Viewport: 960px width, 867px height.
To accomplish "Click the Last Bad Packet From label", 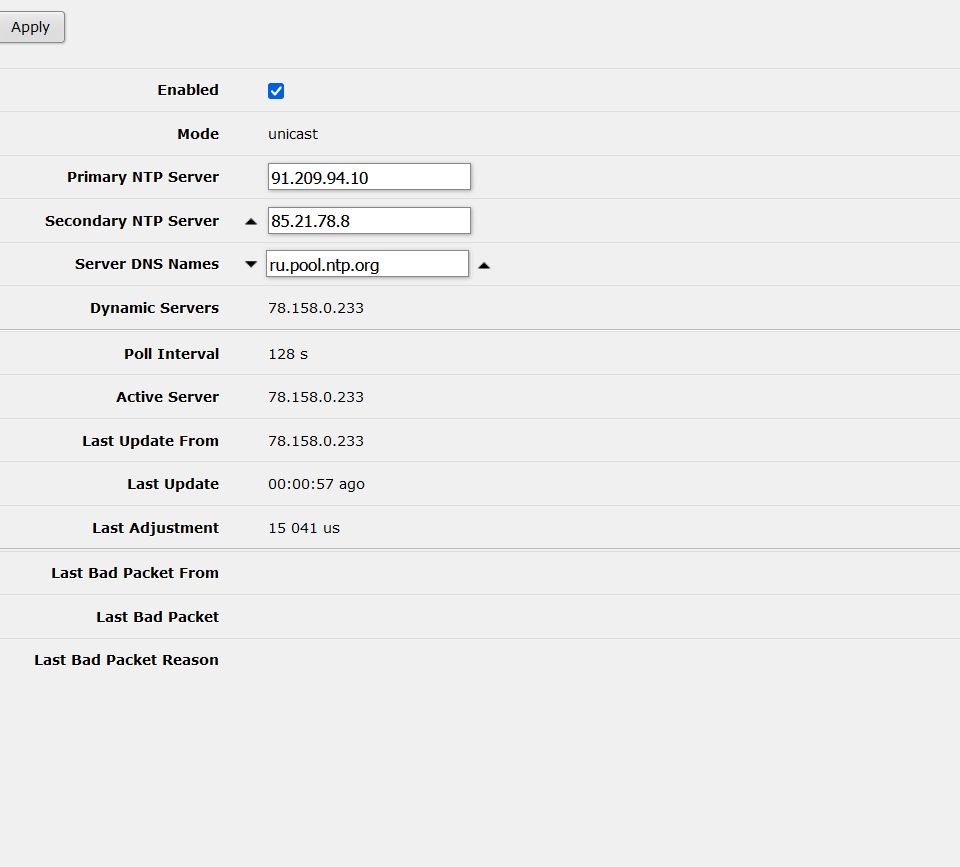I will 135,573.
